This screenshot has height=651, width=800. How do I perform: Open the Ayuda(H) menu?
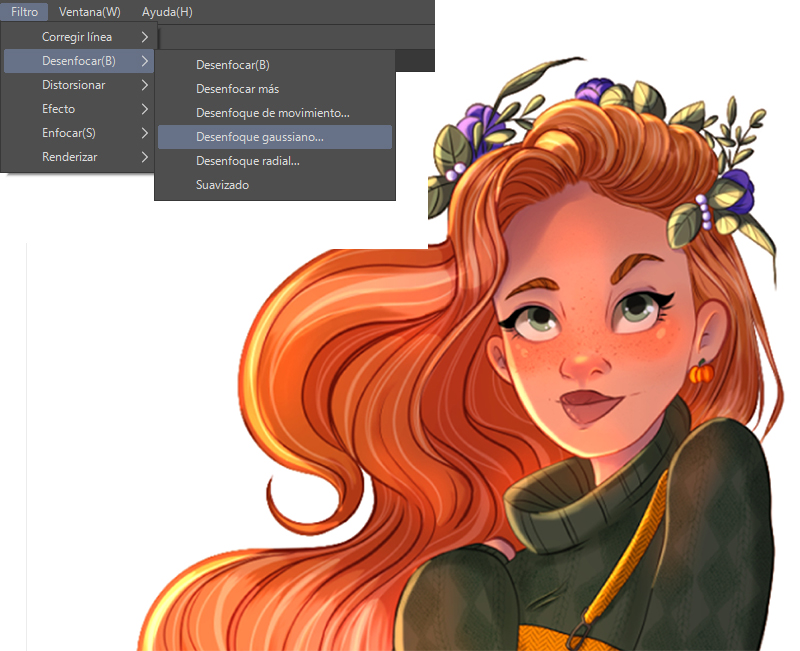tap(167, 12)
